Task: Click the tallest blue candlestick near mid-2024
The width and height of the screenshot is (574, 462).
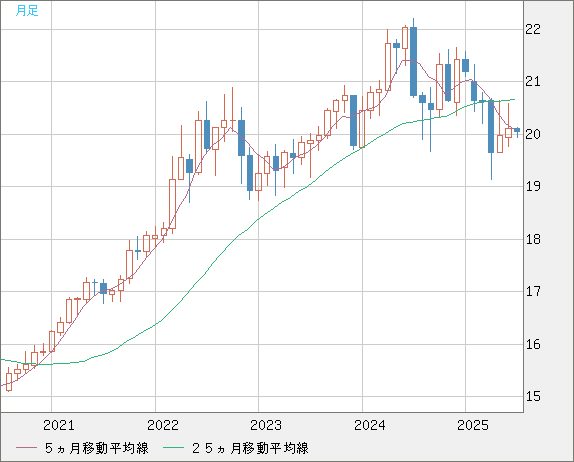Action: coord(413,61)
